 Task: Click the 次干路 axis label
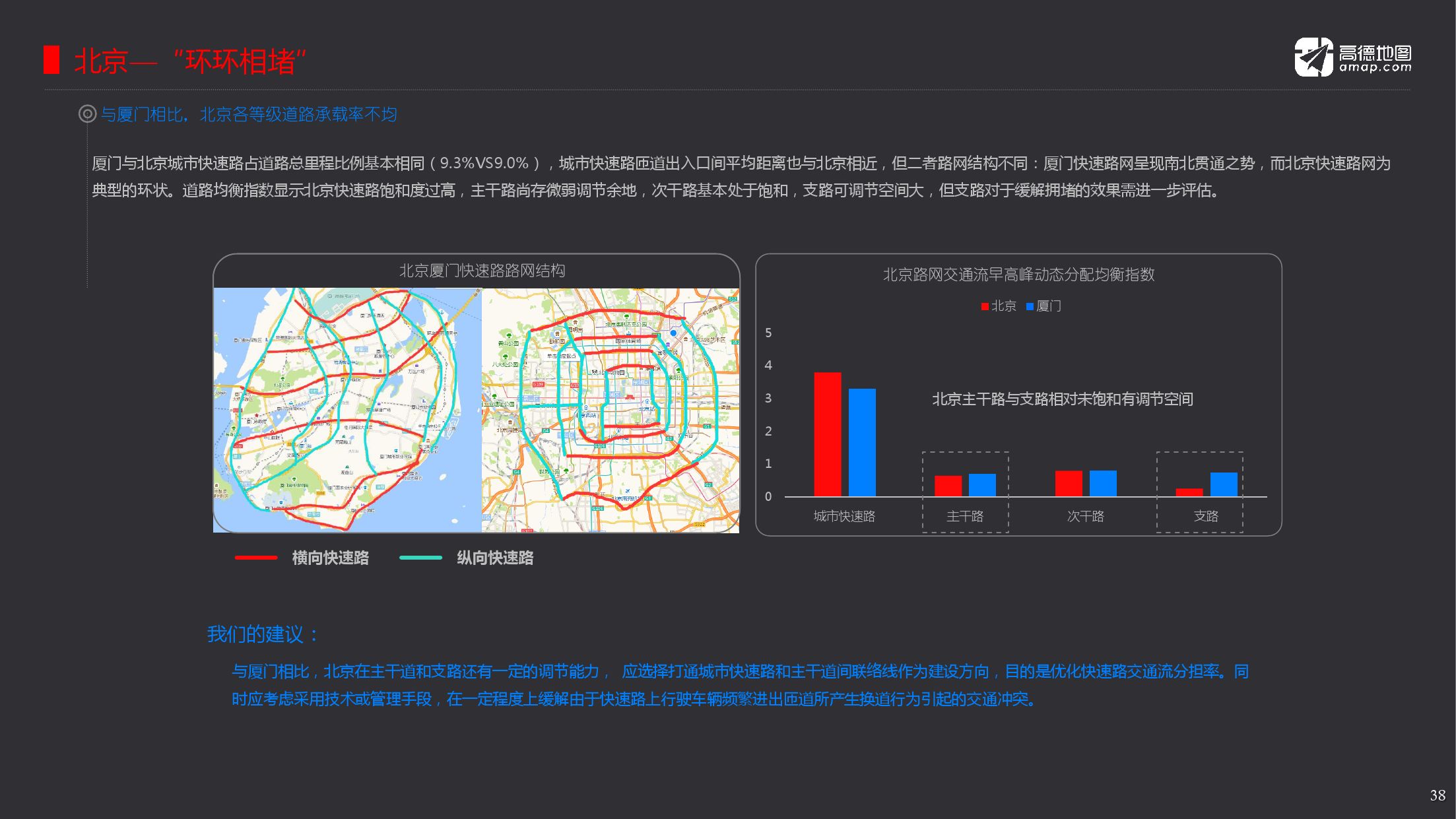point(1085,516)
